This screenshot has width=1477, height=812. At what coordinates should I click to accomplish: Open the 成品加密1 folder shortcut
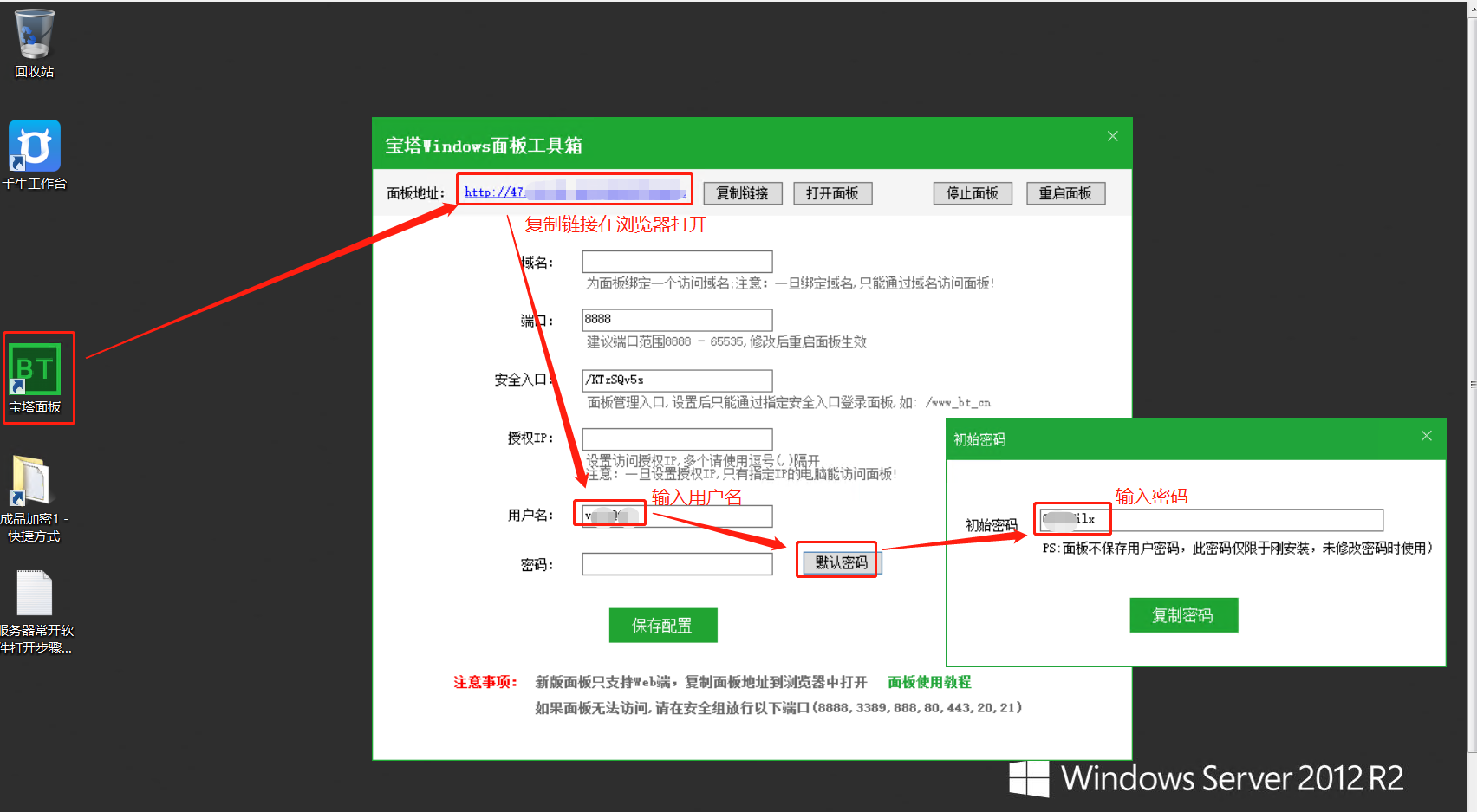pyautogui.click(x=33, y=499)
